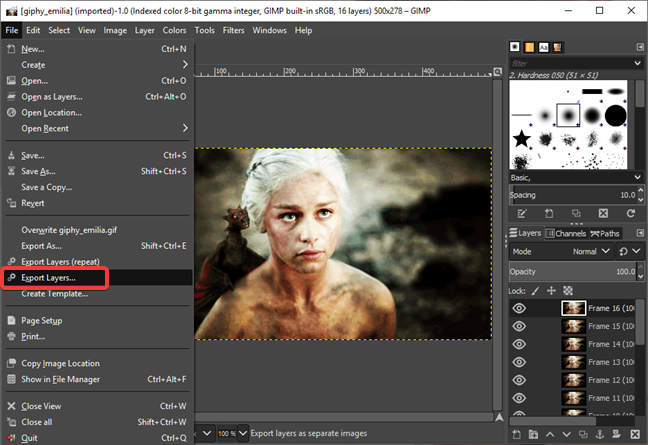This screenshot has width=648, height=445.
Task: Click the canvas navigation icon
Action: (x=499, y=417)
